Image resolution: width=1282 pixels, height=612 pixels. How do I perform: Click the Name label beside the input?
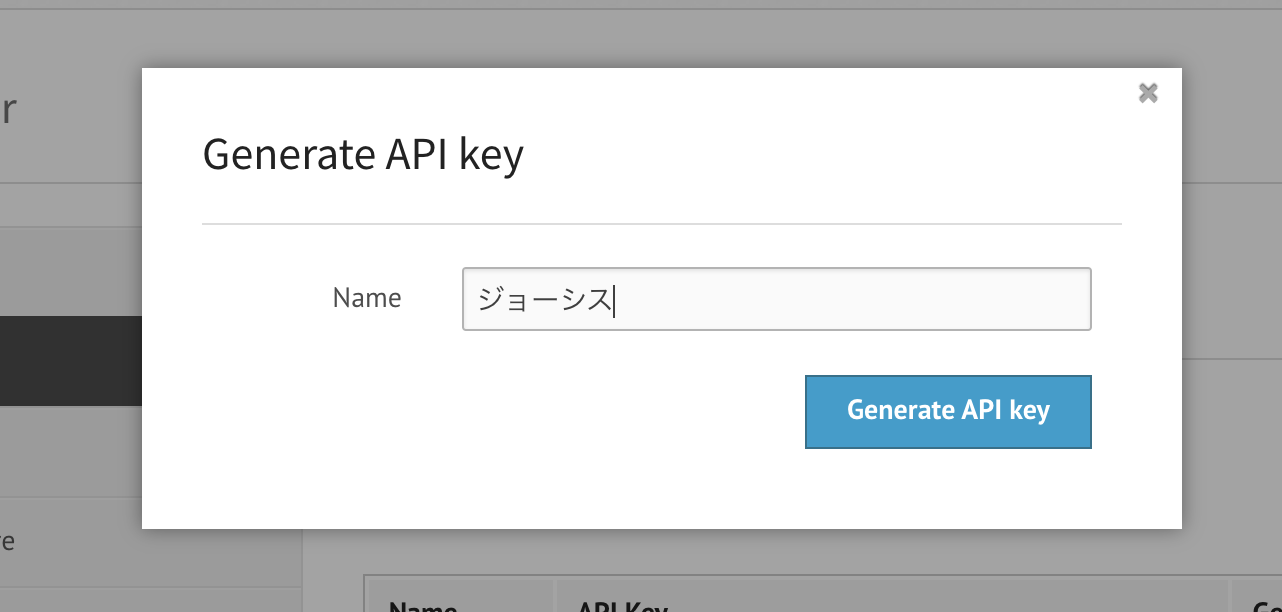point(367,298)
